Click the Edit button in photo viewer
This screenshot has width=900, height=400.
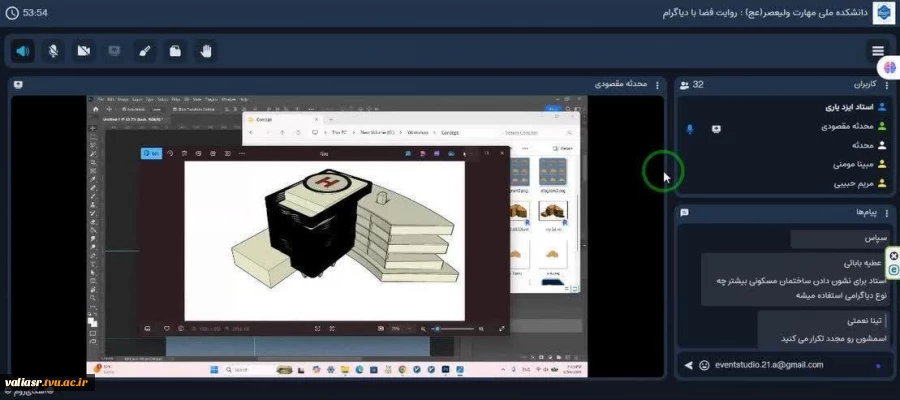(x=152, y=153)
